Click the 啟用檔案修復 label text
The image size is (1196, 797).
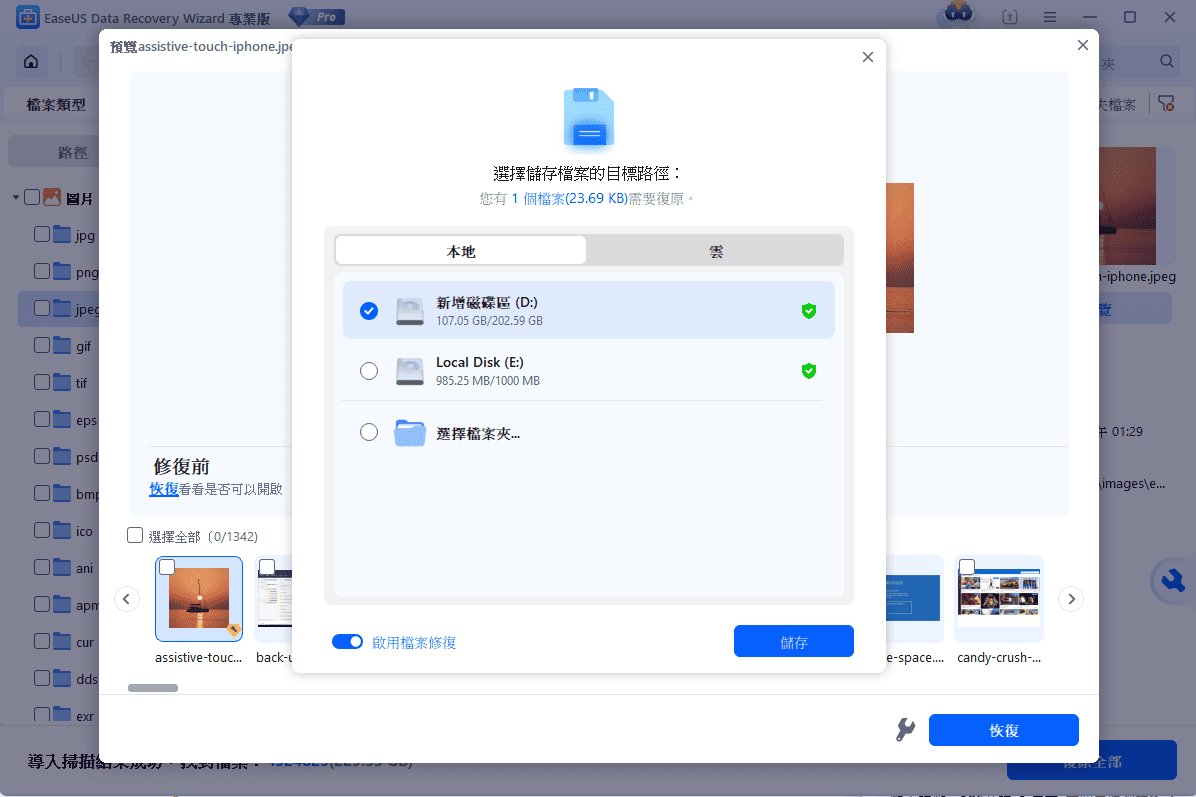414,642
